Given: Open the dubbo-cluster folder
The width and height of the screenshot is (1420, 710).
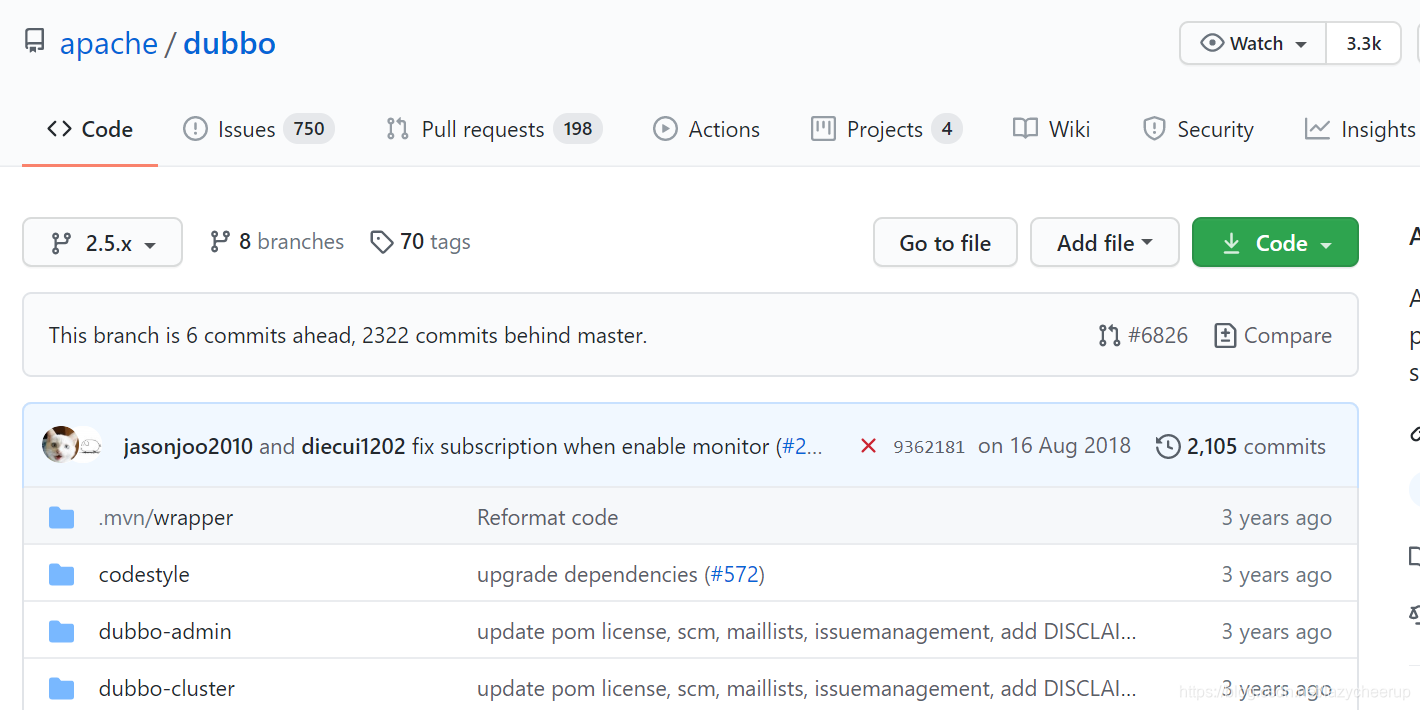Looking at the screenshot, I should click(167, 689).
